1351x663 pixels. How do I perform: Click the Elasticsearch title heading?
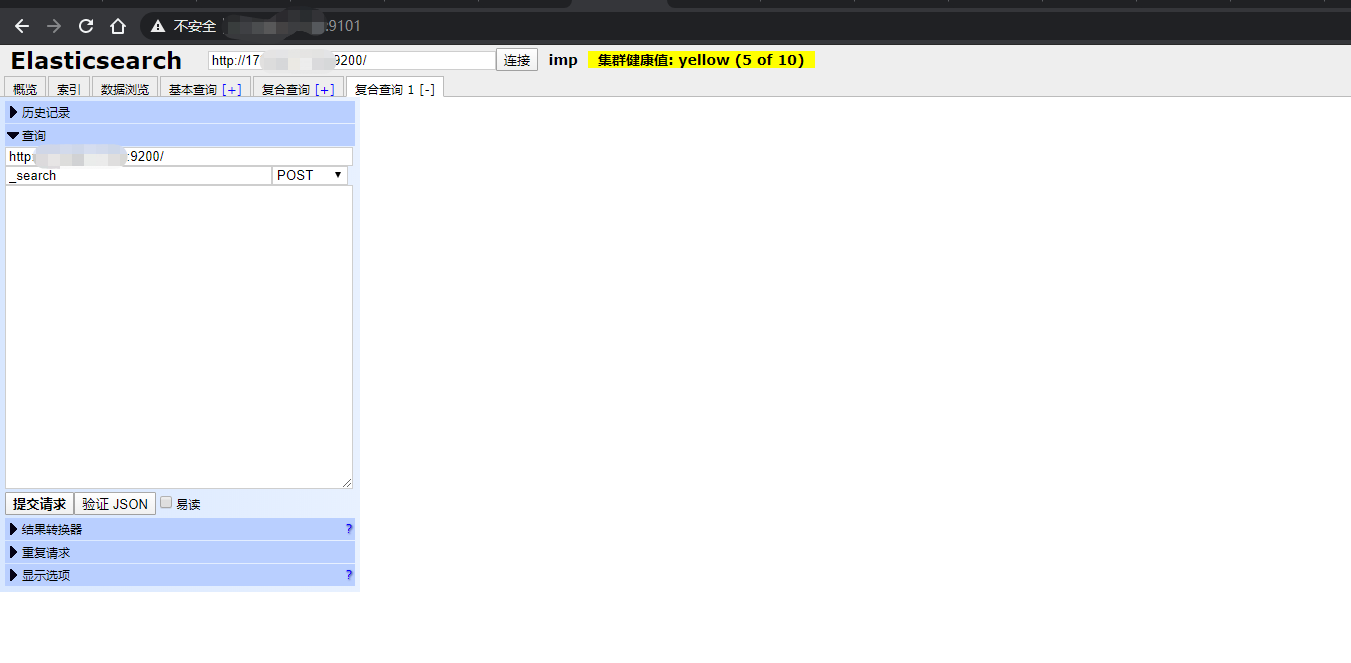(96, 60)
